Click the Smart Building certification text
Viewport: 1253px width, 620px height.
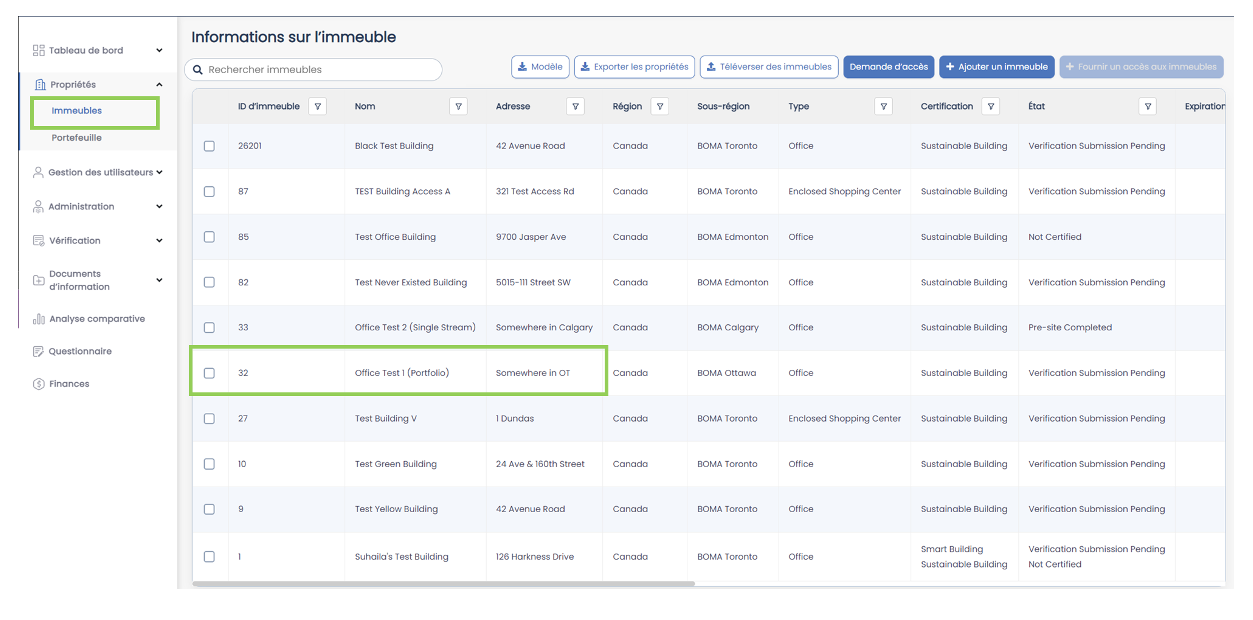pyautogui.click(x=952, y=549)
